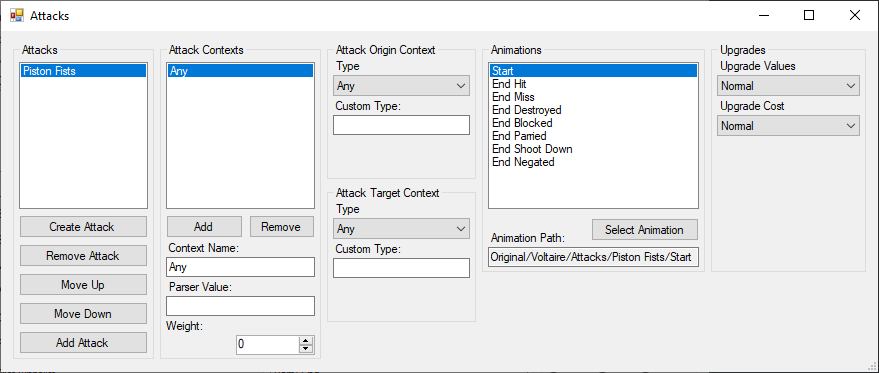Image resolution: width=879 pixels, height=373 pixels.
Task: Click the Move Down button
Action: point(83,314)
